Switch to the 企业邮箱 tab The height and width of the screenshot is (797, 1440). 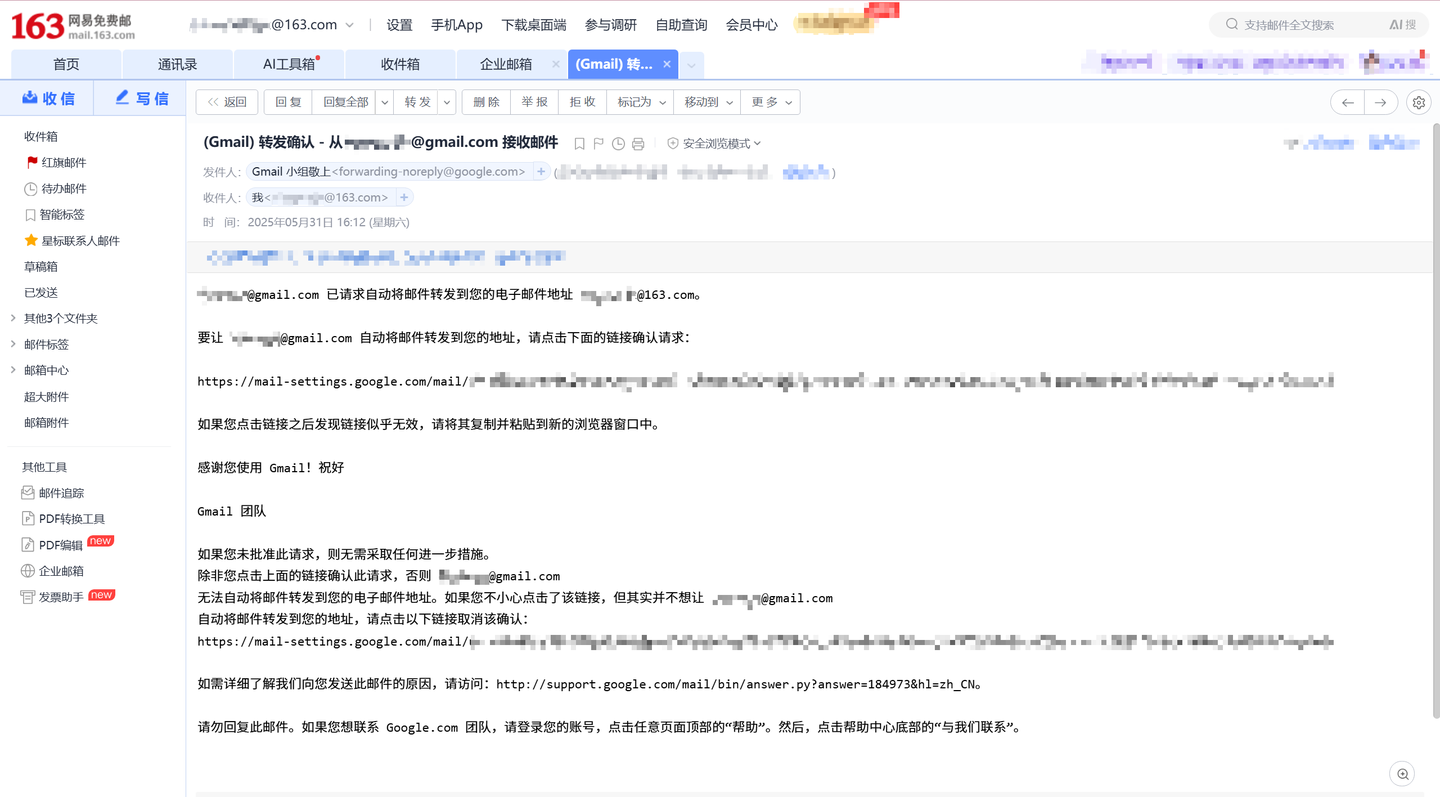point(505,64)
